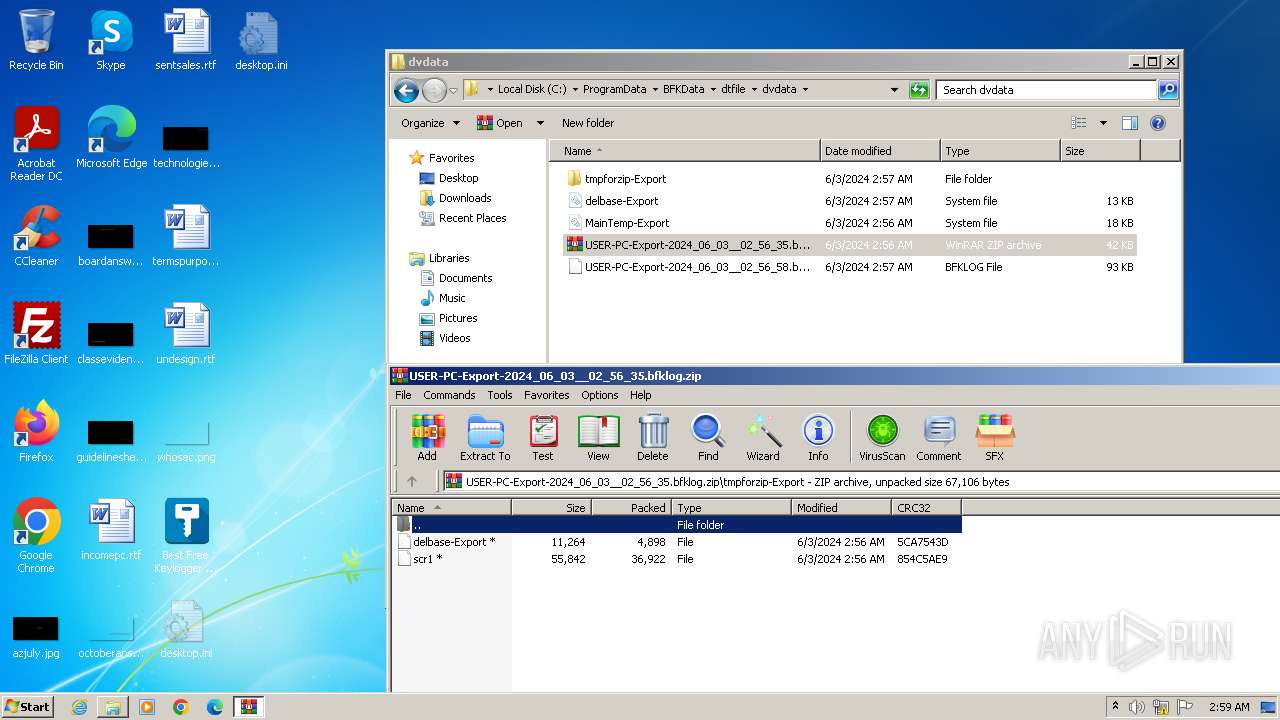Select FileZilla Client desktop icon
The height and width of the screenshot is (720, 1280).
[x=36, y=334]
